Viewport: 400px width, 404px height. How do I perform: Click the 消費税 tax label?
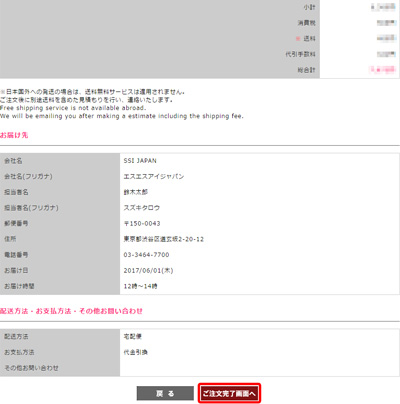coord(306,23)
